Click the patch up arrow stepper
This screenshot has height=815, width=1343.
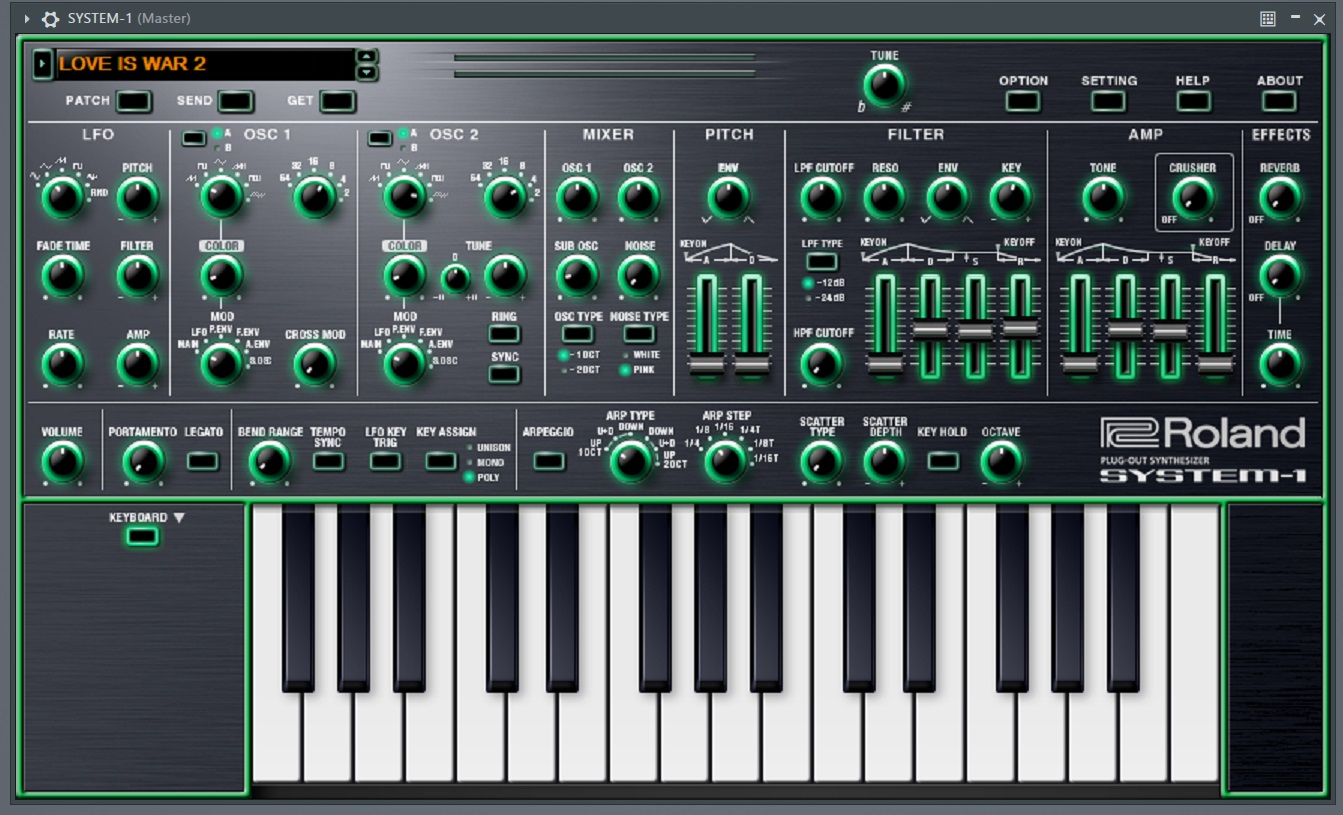coord(367,56)
